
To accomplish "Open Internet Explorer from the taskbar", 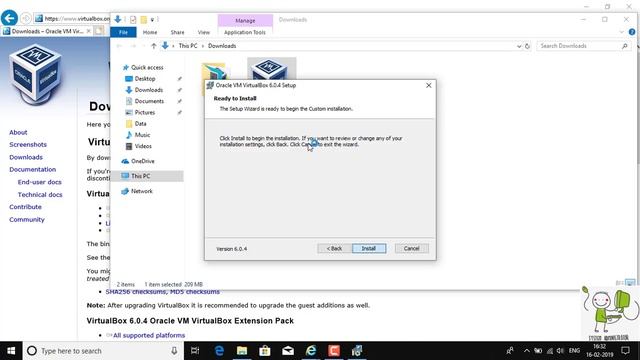I will [311, 351].
